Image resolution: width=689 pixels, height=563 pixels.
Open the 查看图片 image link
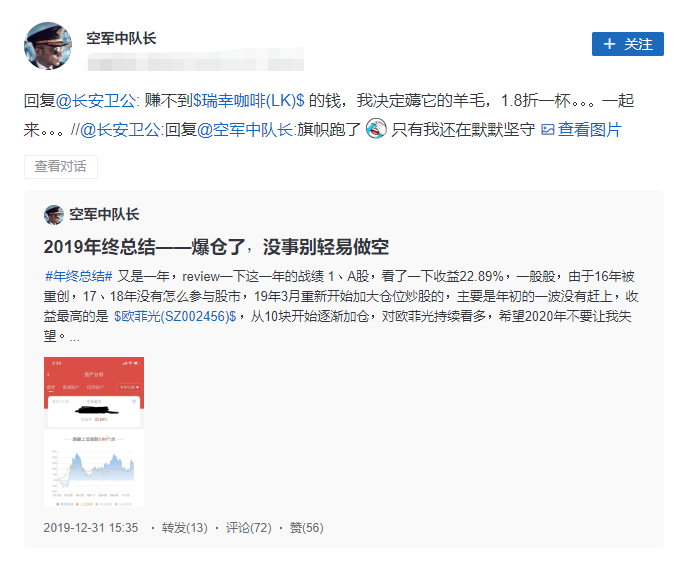(581, 129)
